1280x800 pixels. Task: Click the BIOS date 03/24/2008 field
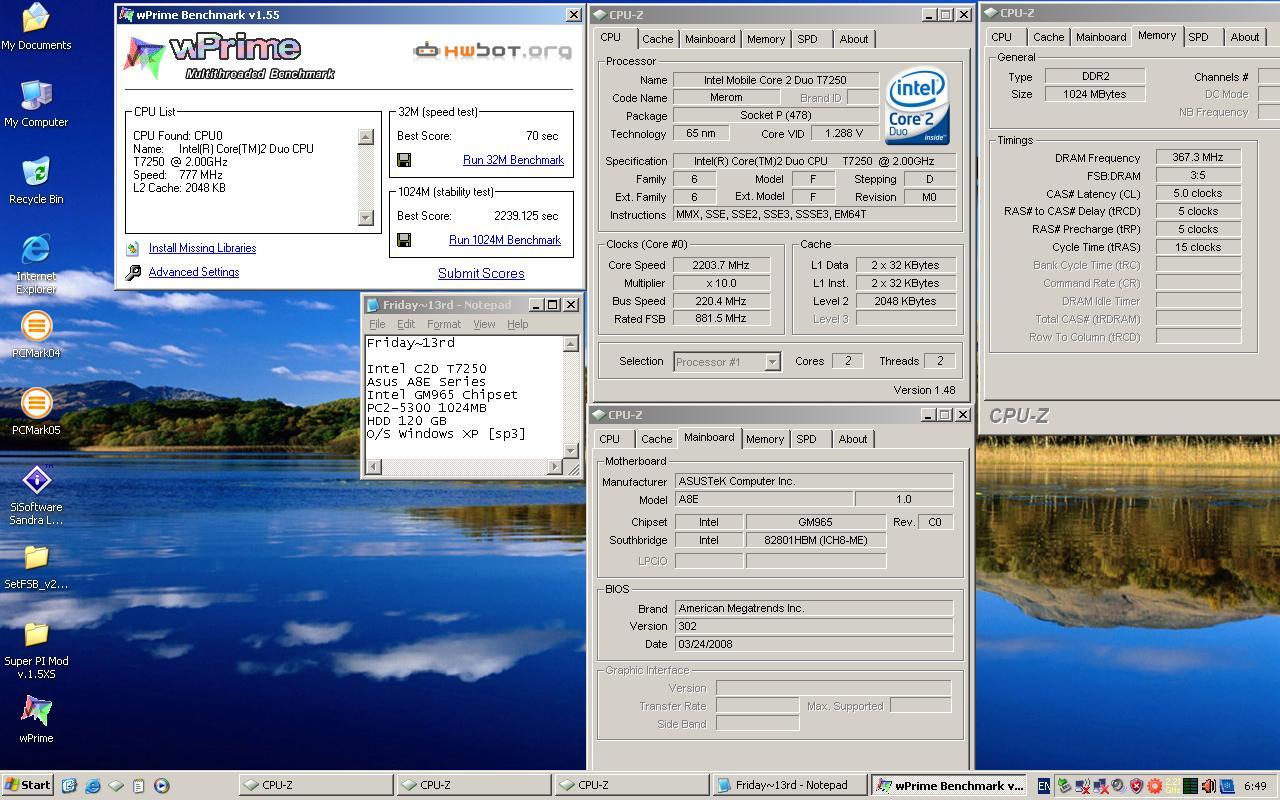pyautogui.click(x=813, y=644)
